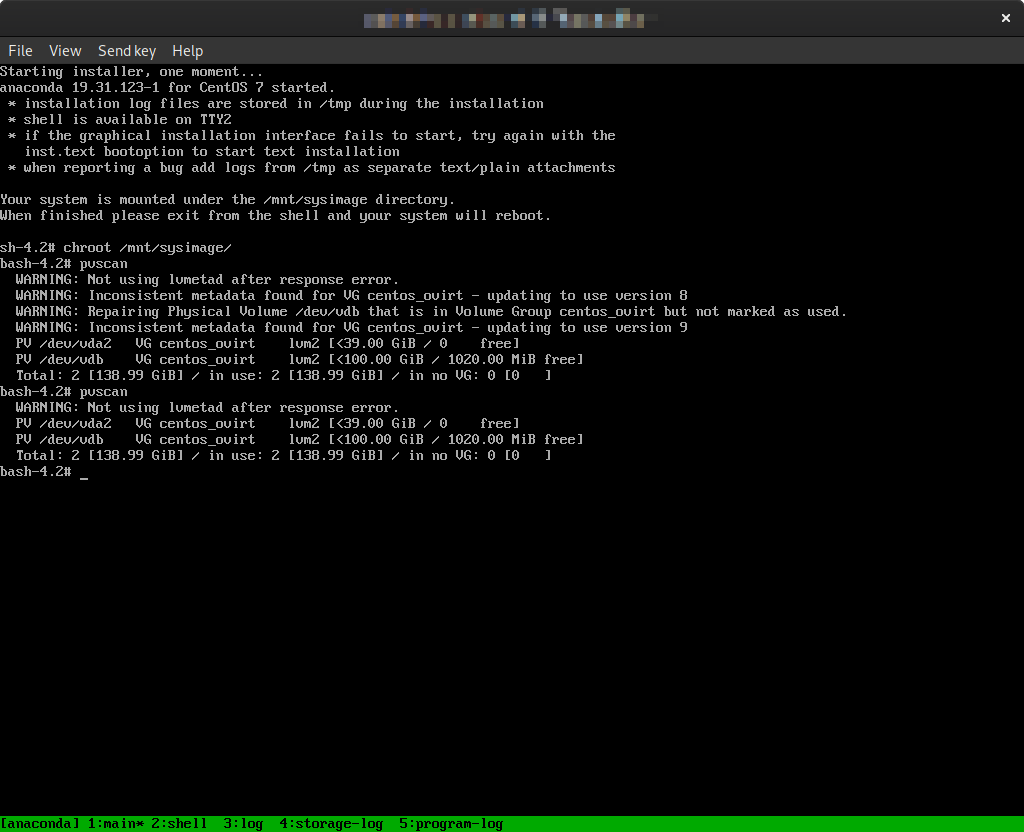Click the warning mentioning 'use version 9'
The image size is (1024, 832).
pyautogui.click(x=350, y=328)
